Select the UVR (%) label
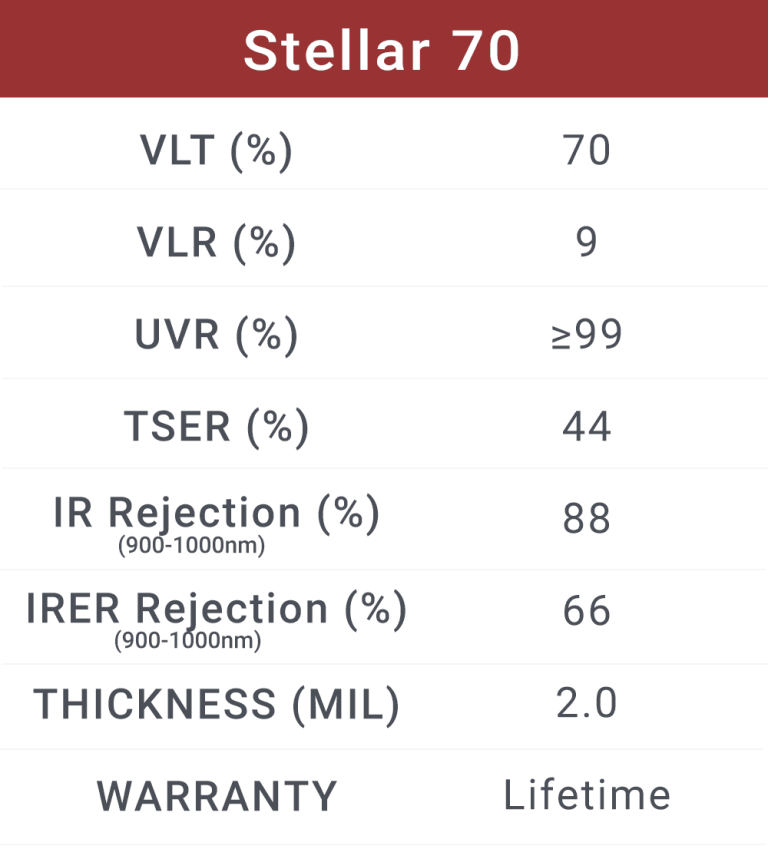This screenshot has width=768, height=849. pyautogui.click(x=216, y=336)
